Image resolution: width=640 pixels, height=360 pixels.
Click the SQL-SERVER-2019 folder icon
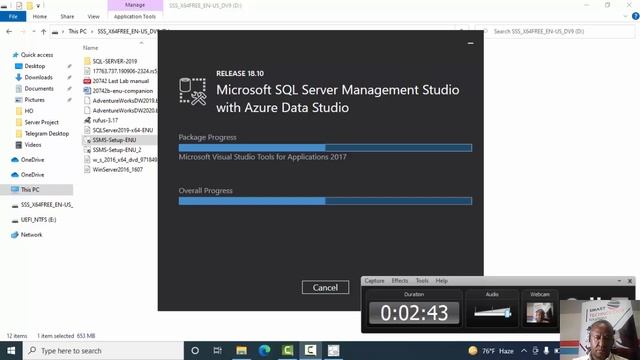point(87,61)
